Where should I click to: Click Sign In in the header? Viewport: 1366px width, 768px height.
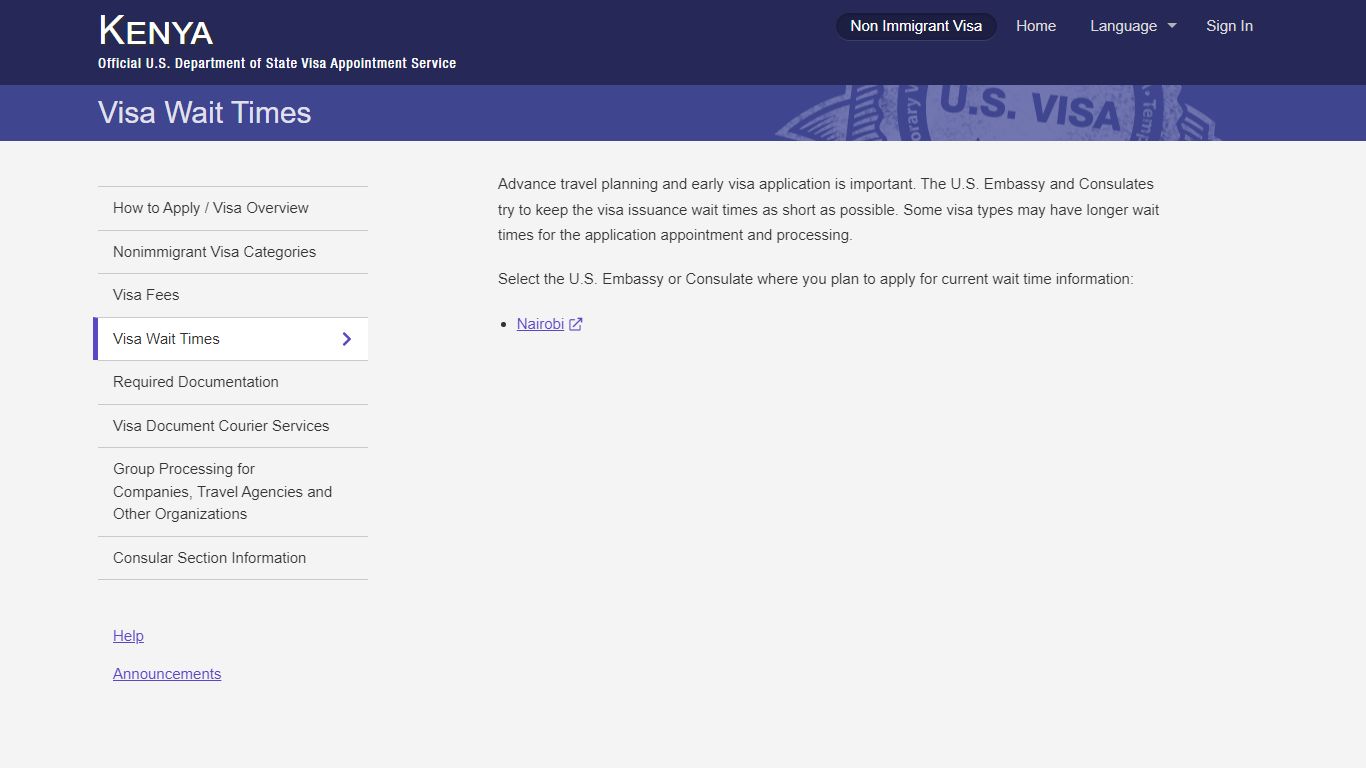pyautogui.click(x=1229, y=26)
